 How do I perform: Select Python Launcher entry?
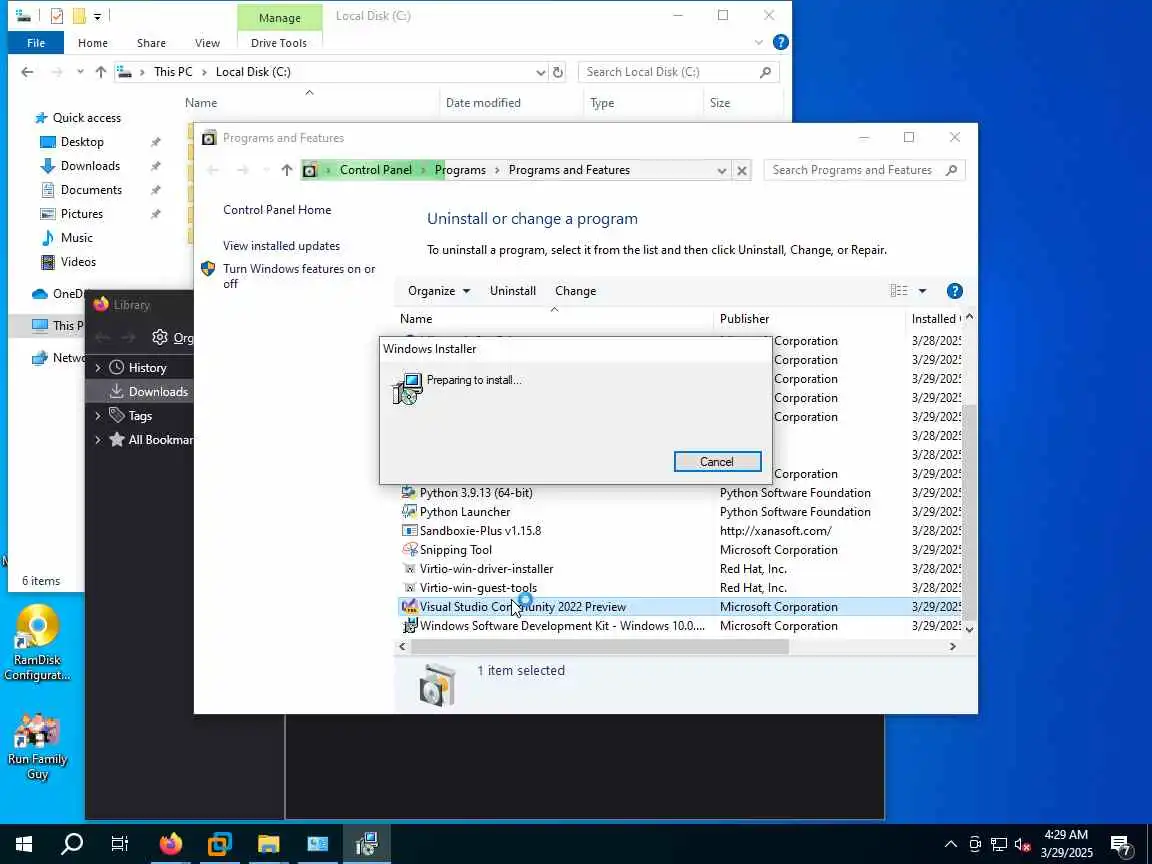click(465, 512)
